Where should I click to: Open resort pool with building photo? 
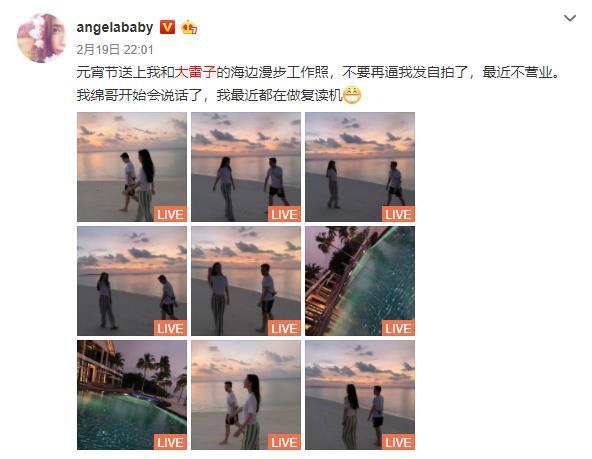click(x=132, y=395)
